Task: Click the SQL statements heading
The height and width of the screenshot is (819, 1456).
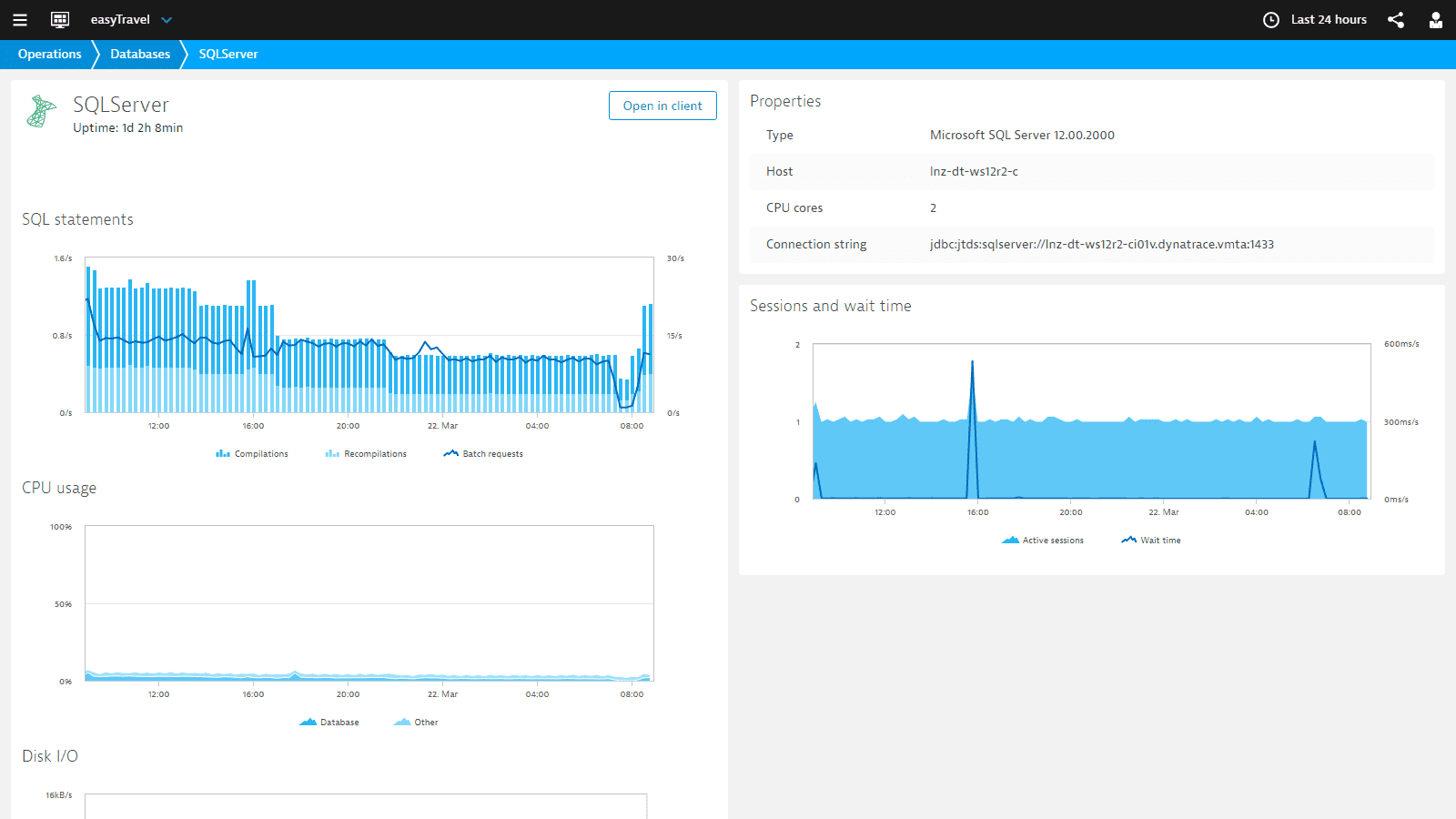Action: pyautogui.click(x=77, y=219)
